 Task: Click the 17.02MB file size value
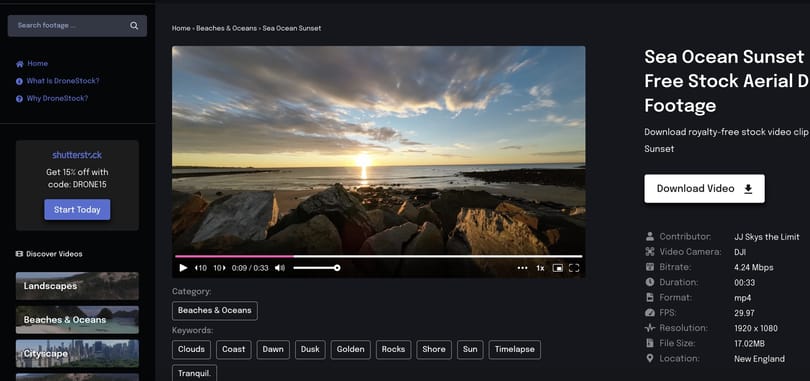750,343
